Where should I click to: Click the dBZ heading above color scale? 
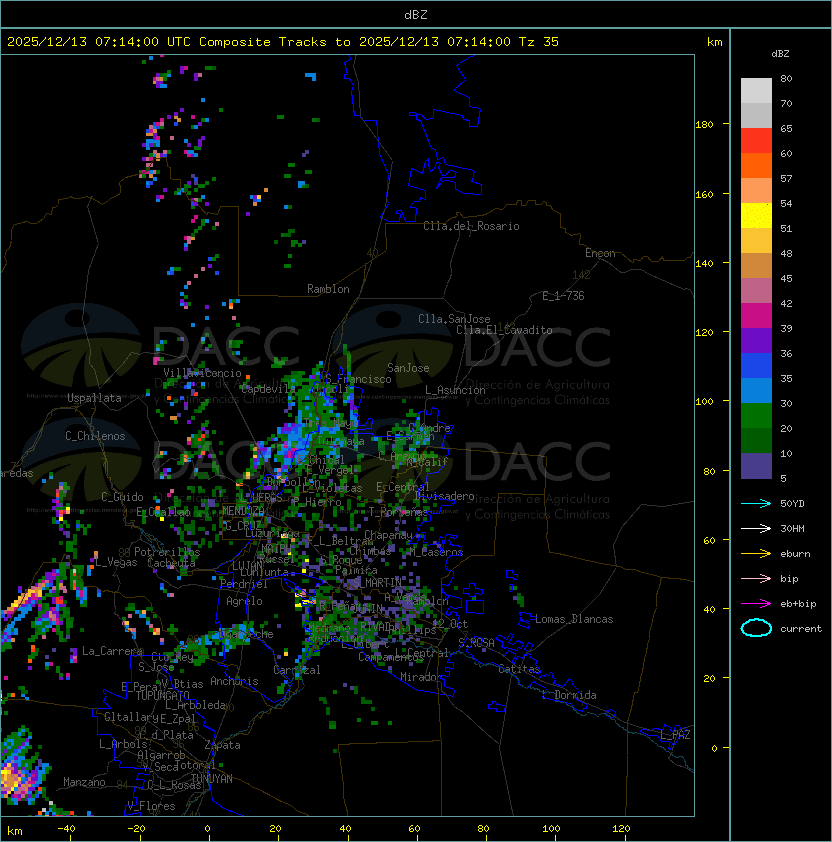click(x=780, y=54)
